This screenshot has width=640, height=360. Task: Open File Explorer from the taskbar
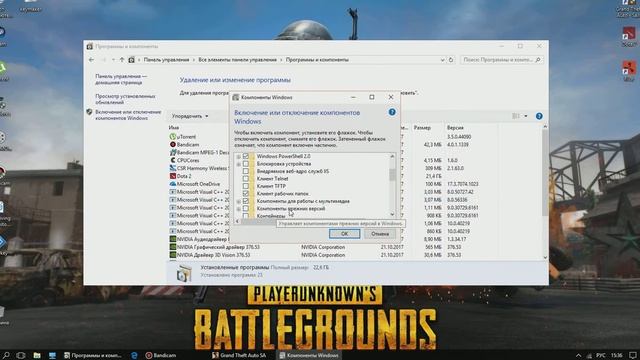tap(37, 356)
